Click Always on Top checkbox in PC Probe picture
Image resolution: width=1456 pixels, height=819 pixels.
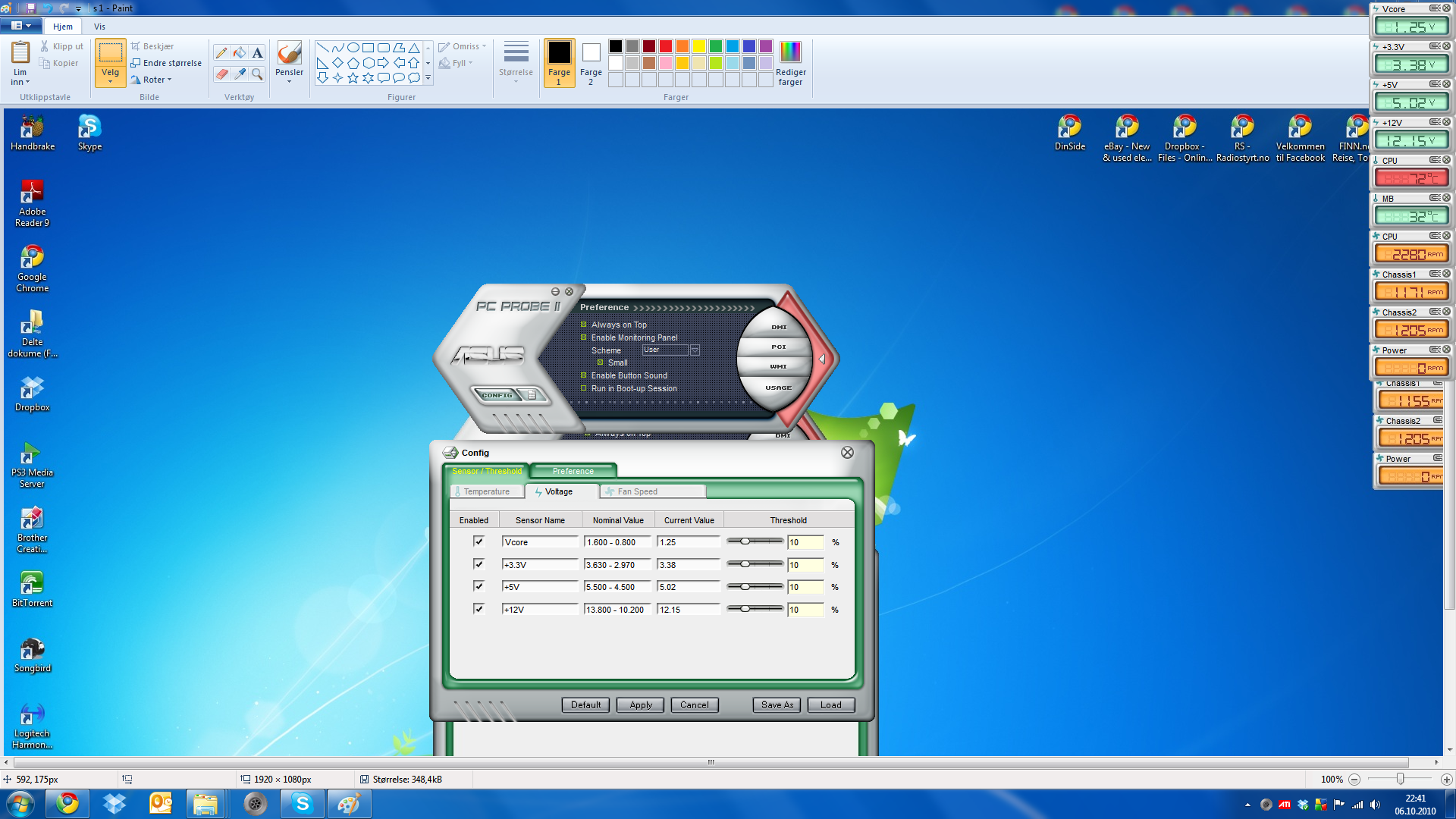coord(584,325)
